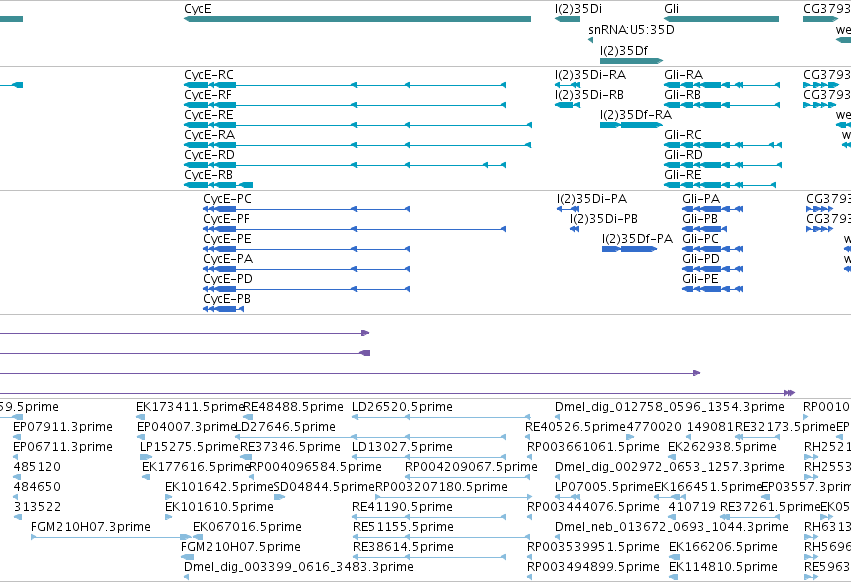Click the RE51155.5prime EST label
This screenshot has height=582, width=851.
[403, 528]
